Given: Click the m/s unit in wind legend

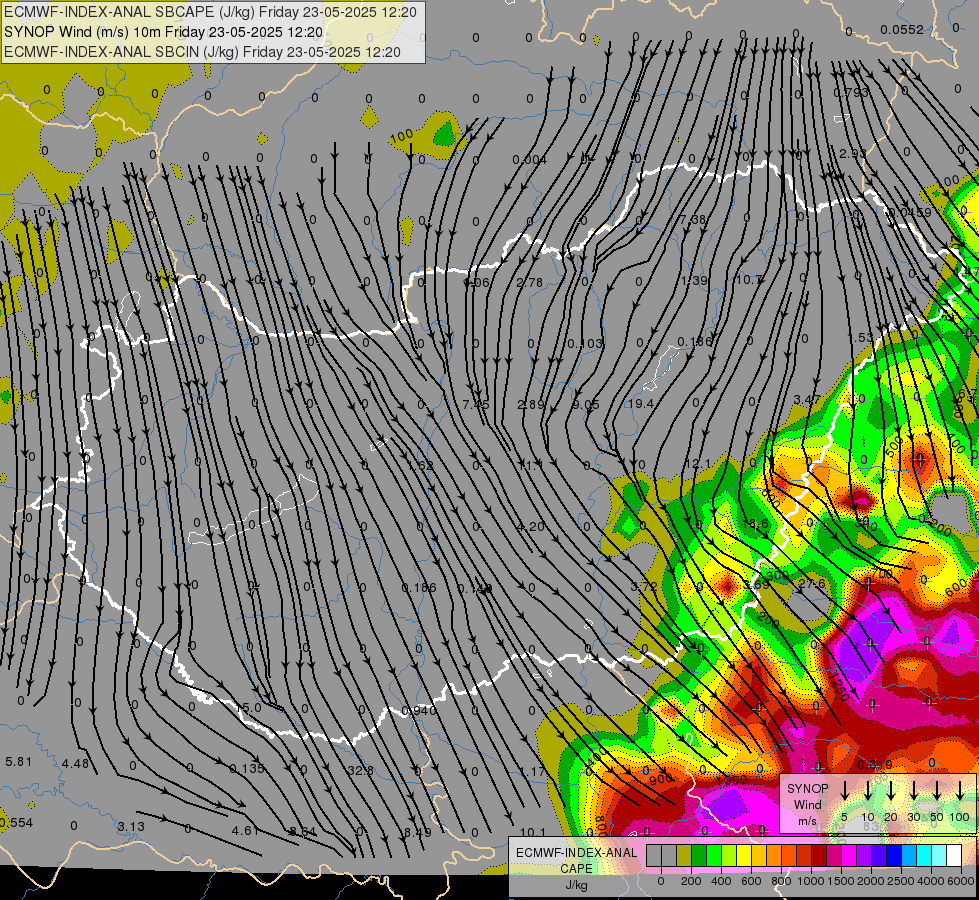Looking at the screenshot, I should (807, 821).
